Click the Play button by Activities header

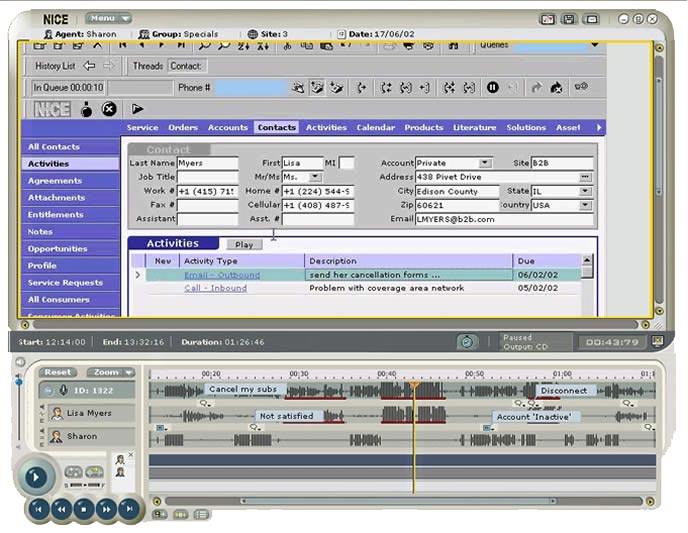(244, 244)
